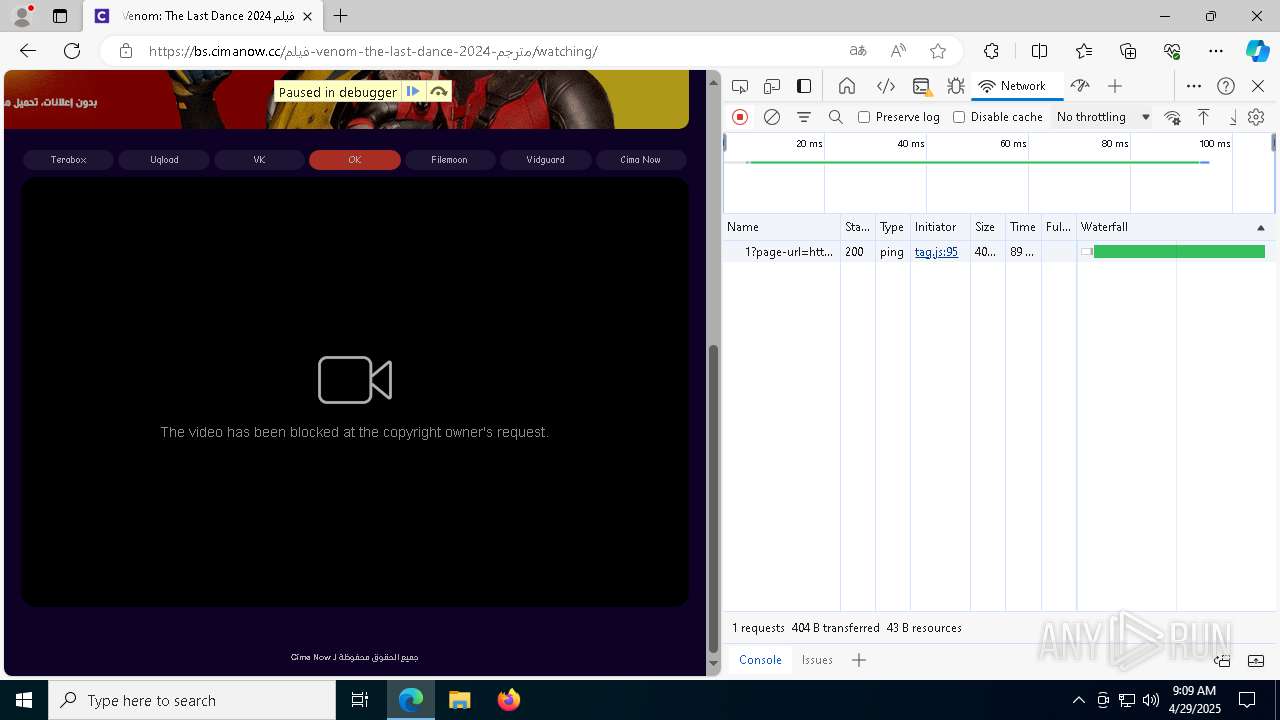Toggle device emulation in DevTools
The height and width of the screenshot is (720, 1280).
point(772,86)
